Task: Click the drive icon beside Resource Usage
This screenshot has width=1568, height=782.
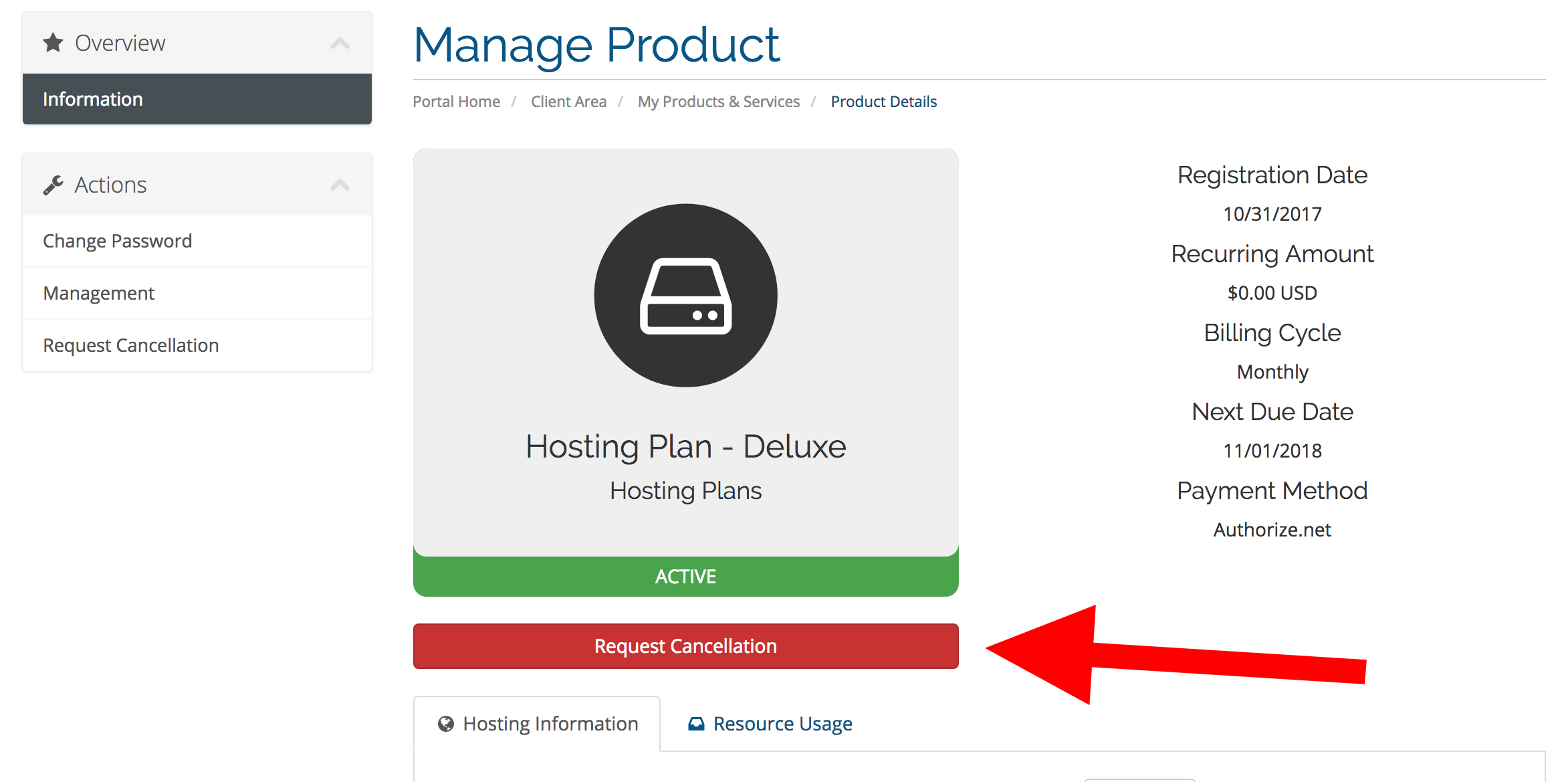Action: [696, 724]
